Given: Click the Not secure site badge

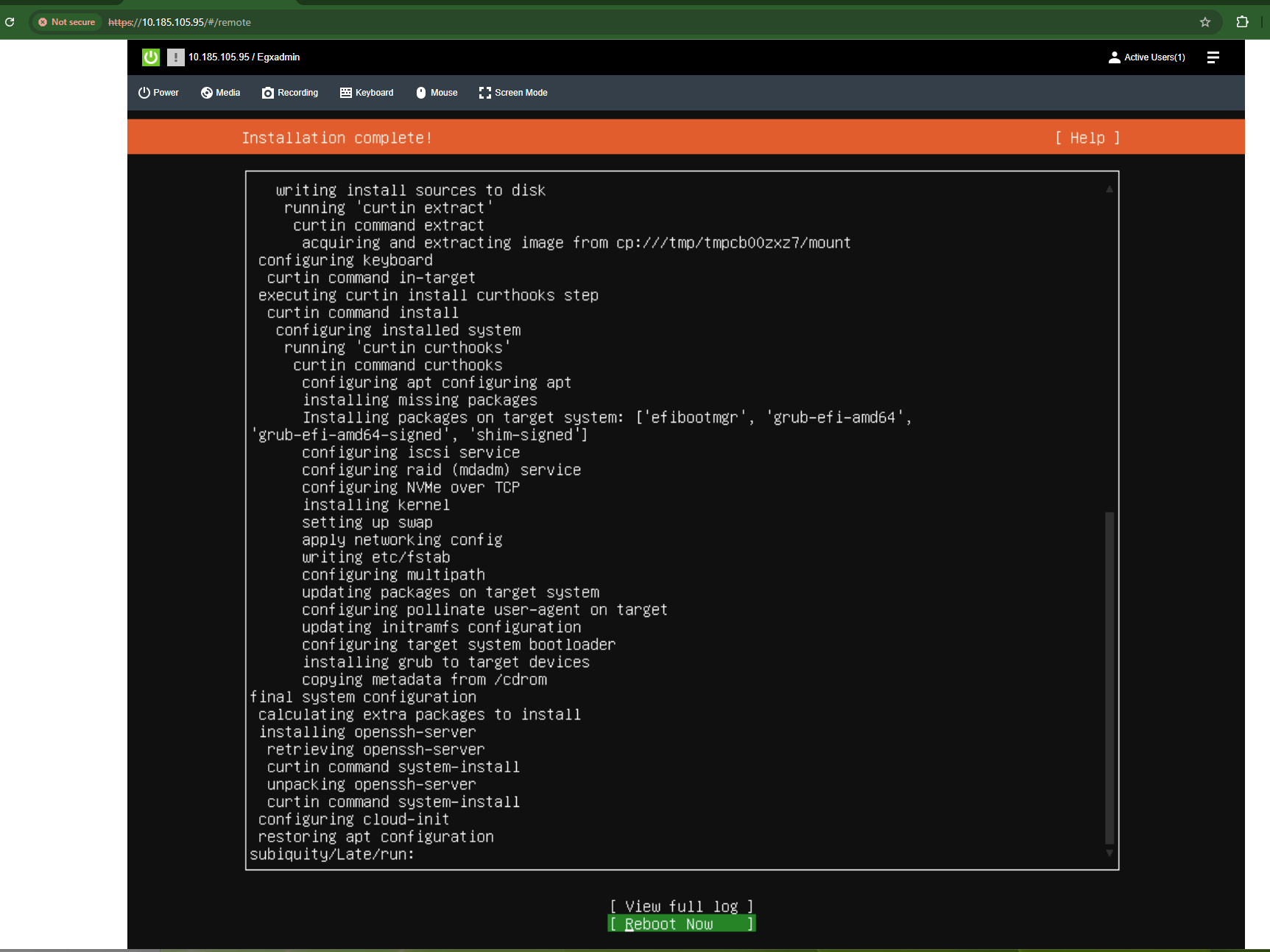Looking at the screenshot, I should click(66, 22).
